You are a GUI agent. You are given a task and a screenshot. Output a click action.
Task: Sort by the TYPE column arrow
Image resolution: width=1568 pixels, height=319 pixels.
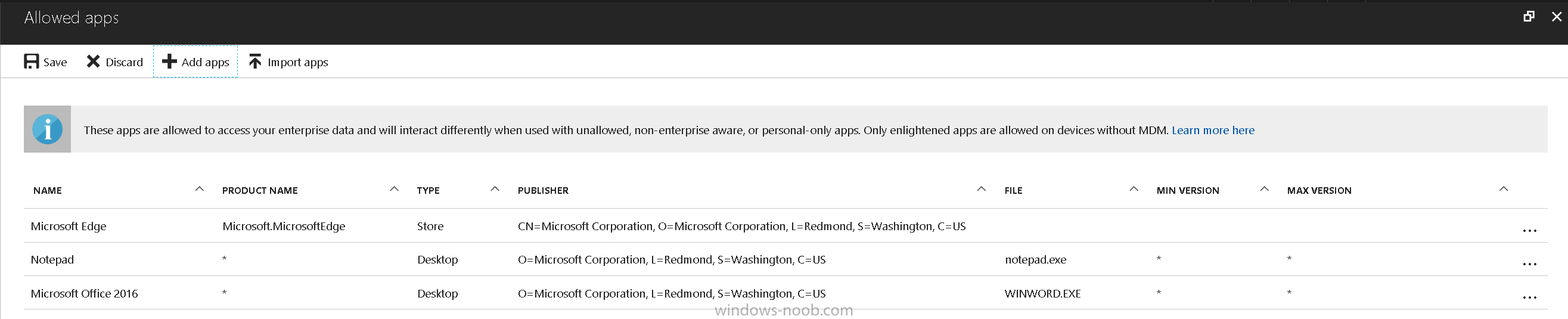[x=495, y=190]
